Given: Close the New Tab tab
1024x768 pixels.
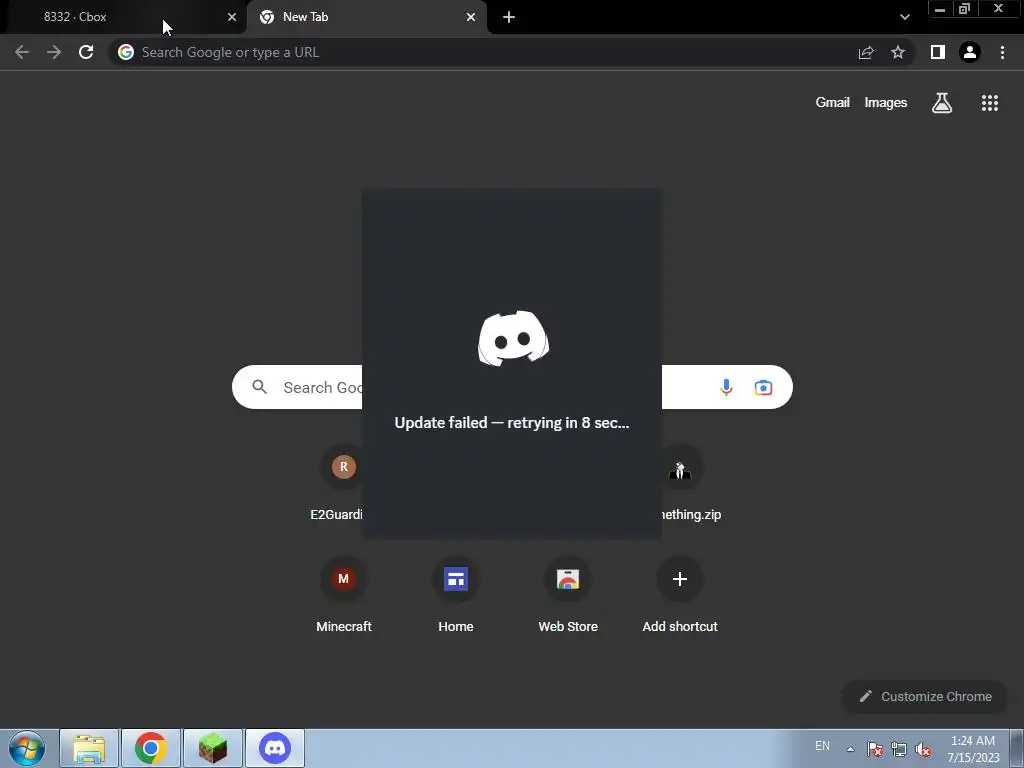Looking at the screenshot, I should pyautogui.click(x=471, y=17).
